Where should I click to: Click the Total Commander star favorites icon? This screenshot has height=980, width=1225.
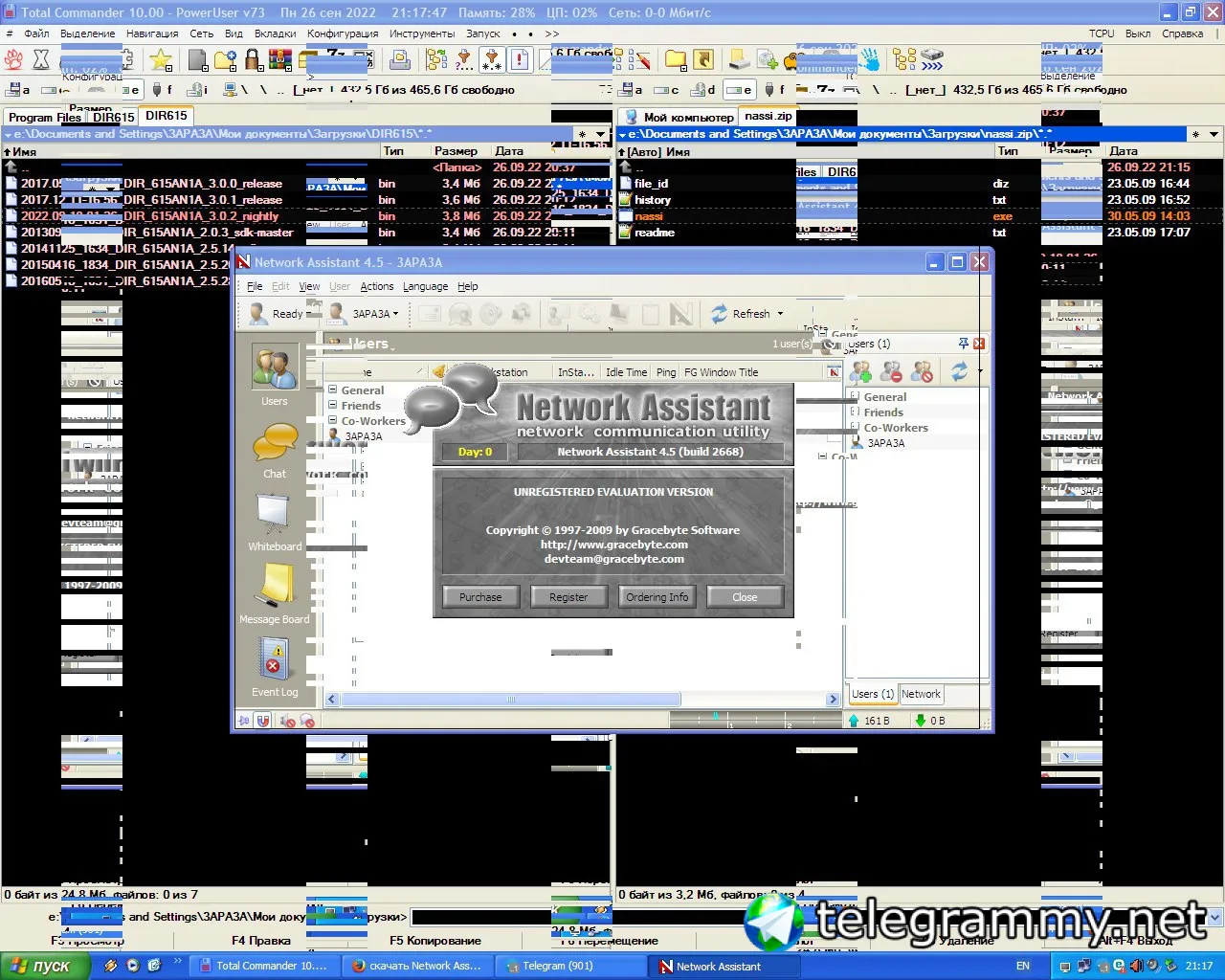(x=161, y=60)
